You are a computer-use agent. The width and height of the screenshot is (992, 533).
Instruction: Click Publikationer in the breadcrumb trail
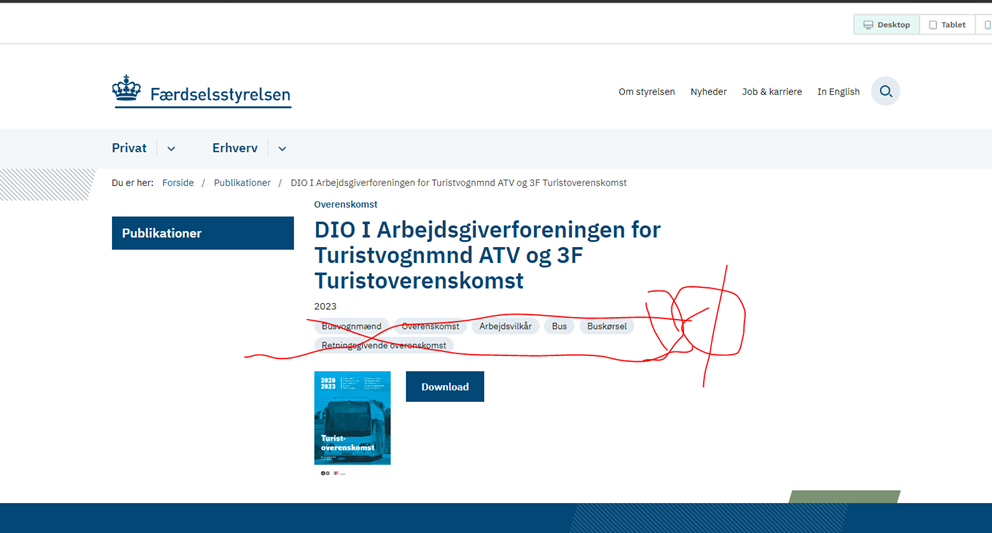242,183
